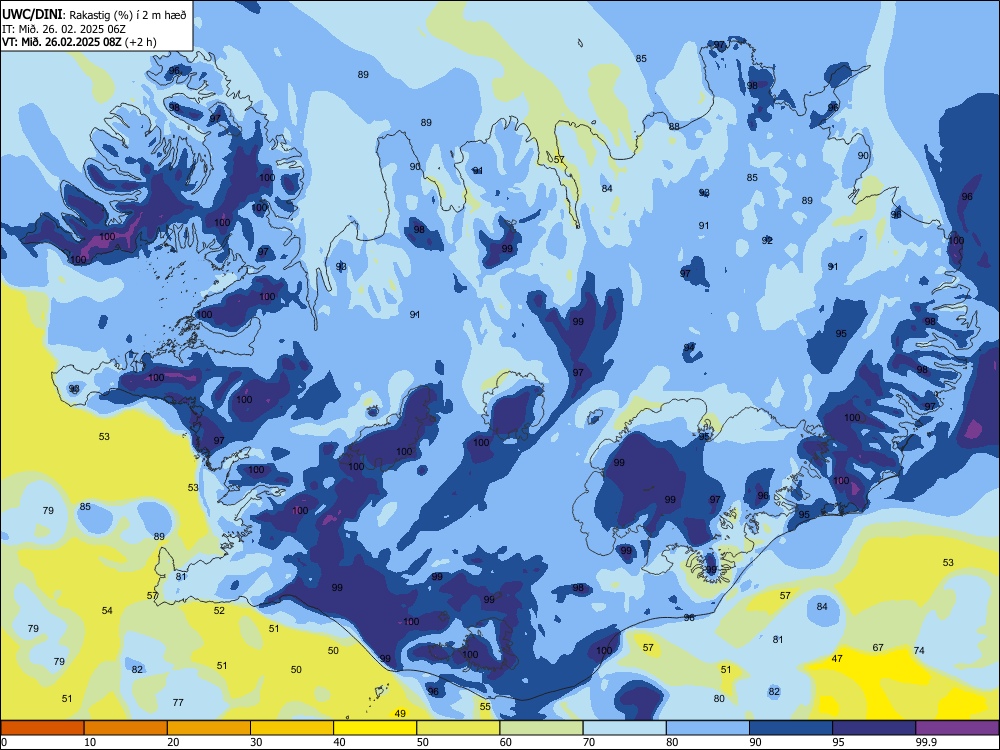This screenshot has width=1000, height=750.
Task: Pick the 60–70 light green legend swatch
Action: 541,728
